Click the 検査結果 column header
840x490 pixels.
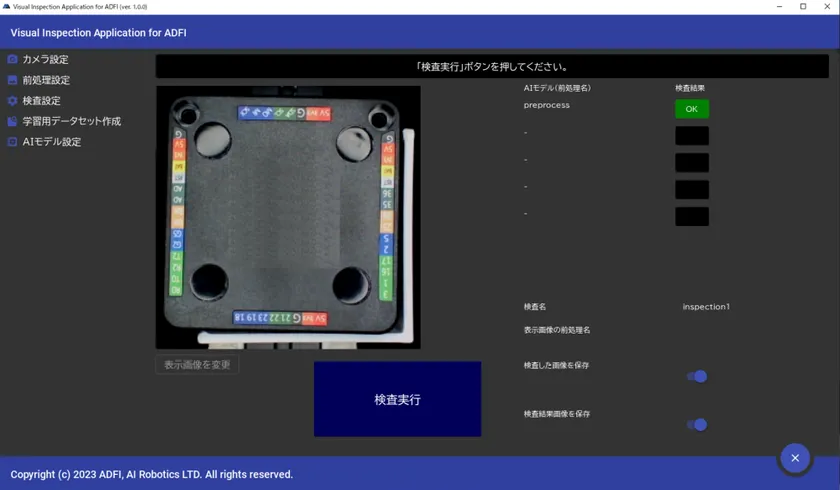point(690,88)
